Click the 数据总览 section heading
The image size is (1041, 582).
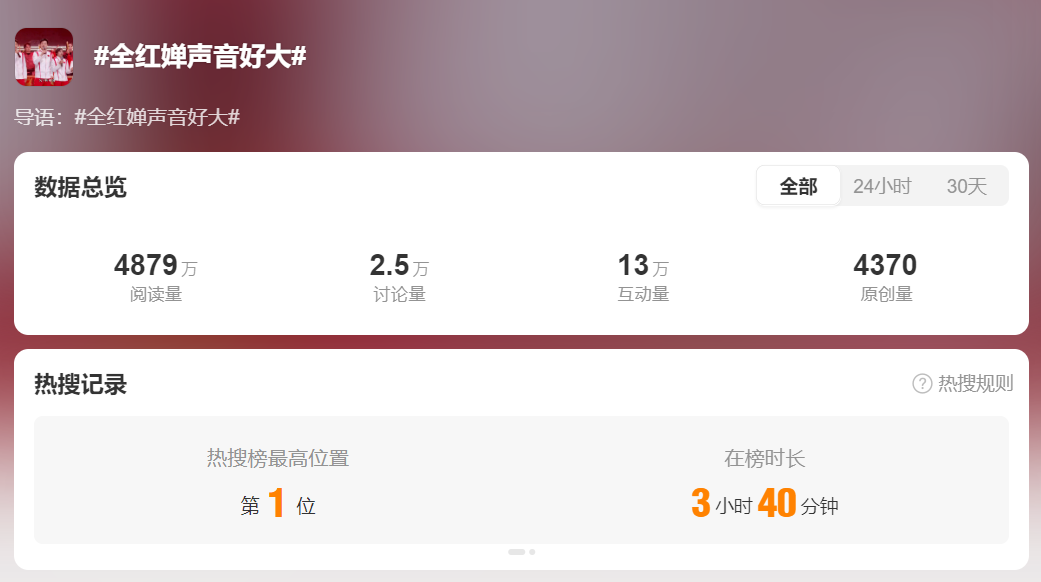tap(80, 187)
